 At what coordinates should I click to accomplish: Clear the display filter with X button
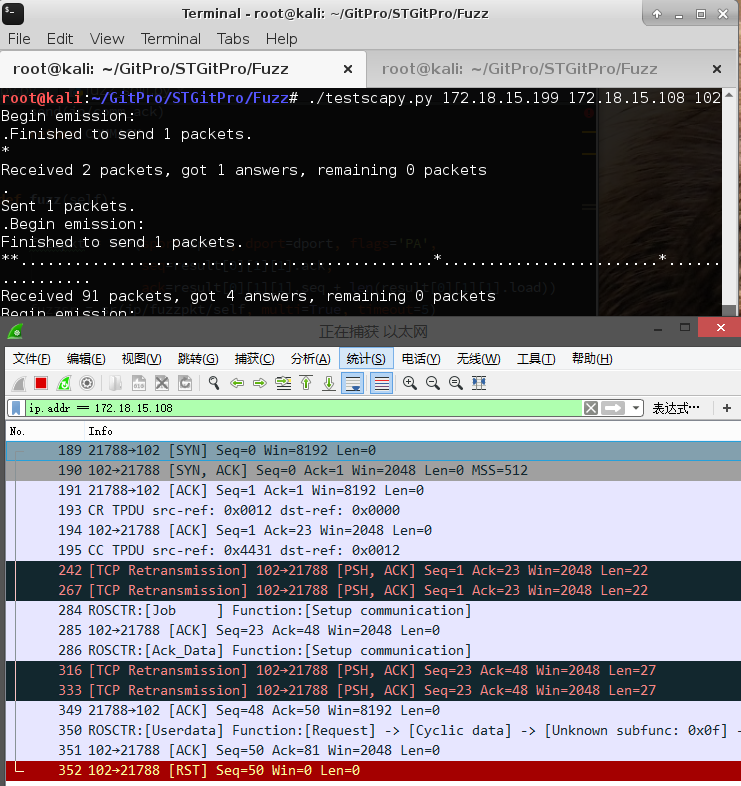(591, 408)
